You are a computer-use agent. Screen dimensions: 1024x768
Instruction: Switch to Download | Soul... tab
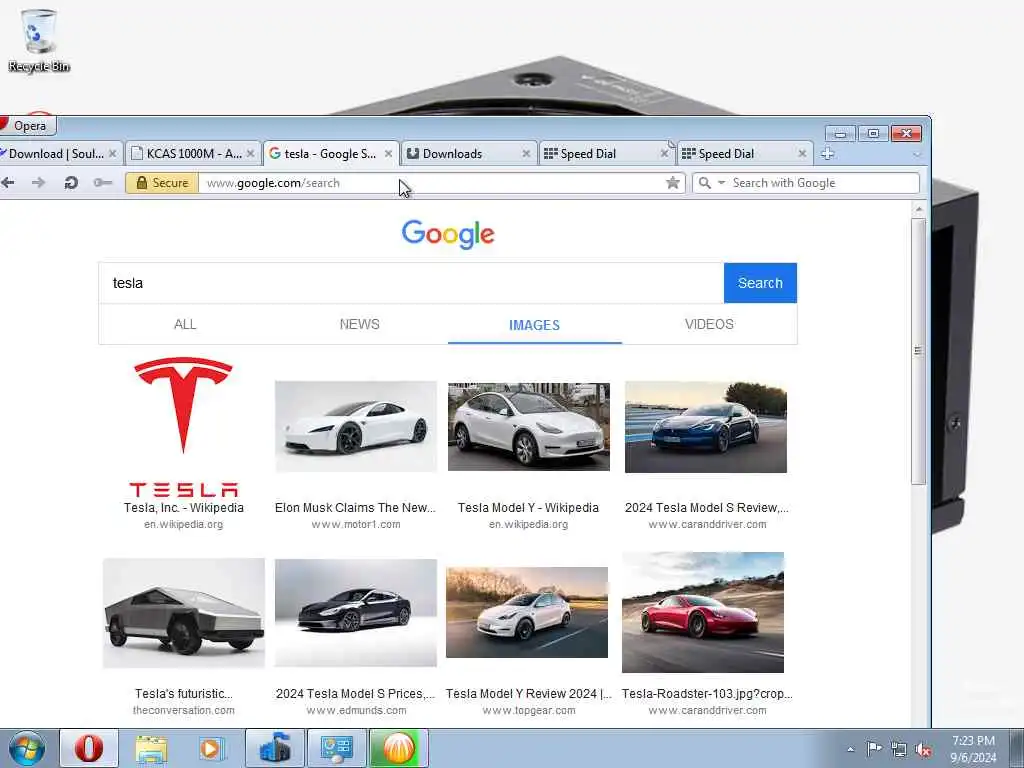[56, 153]
